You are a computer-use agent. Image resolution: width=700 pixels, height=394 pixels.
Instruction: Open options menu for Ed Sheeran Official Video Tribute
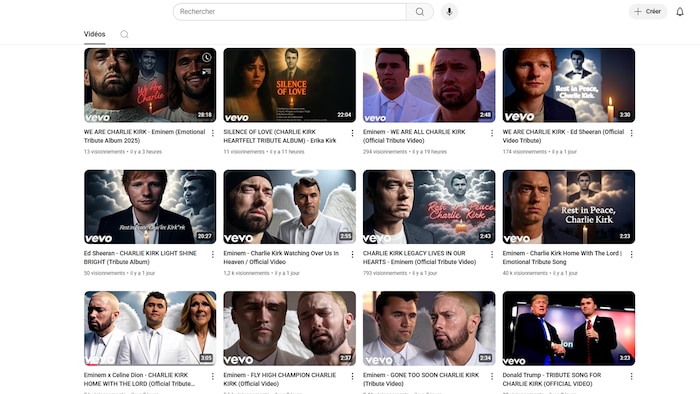pos(631,133)
